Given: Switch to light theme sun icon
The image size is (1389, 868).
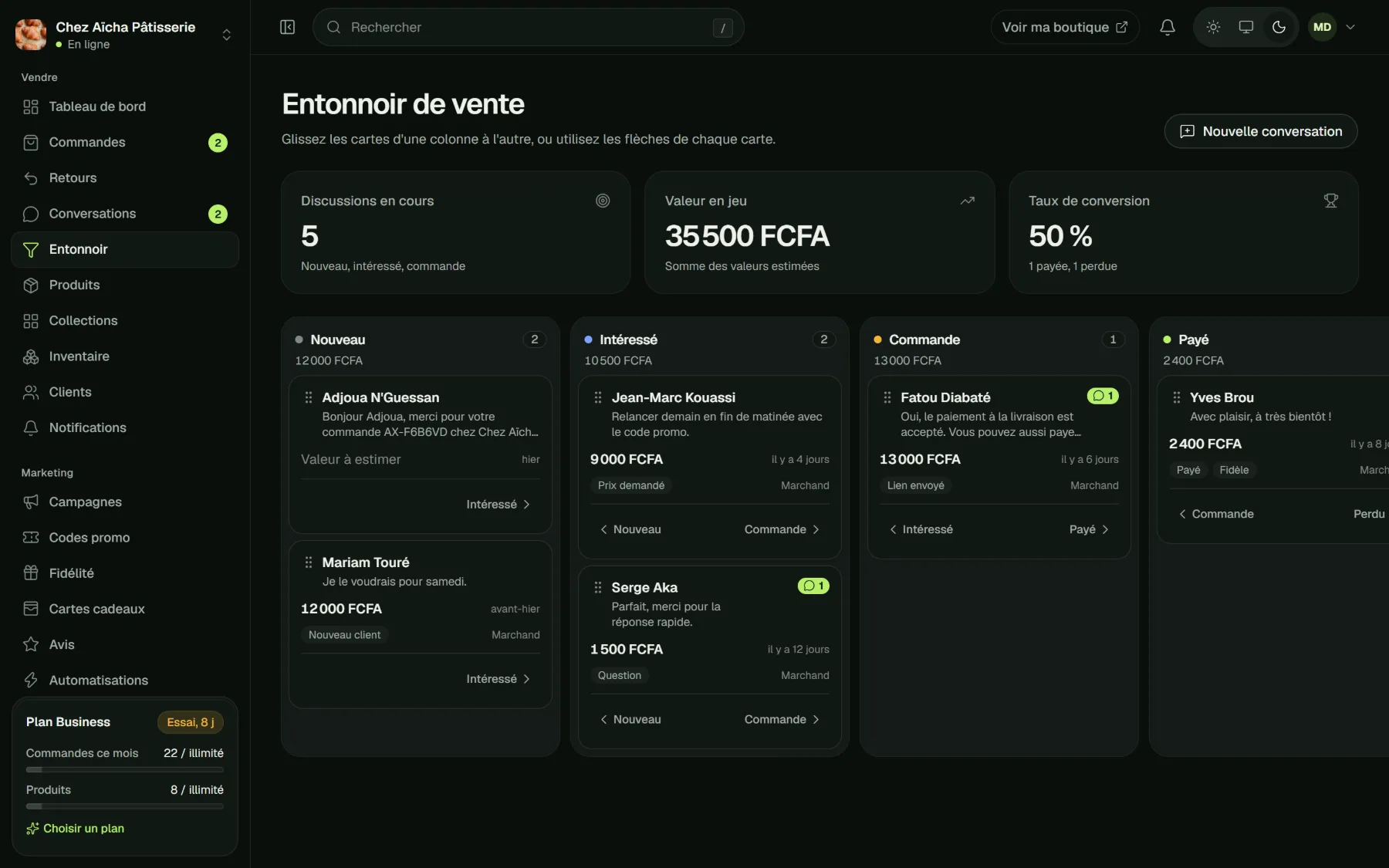Looking at the screenshot, I should click(x=1213, y=27).
